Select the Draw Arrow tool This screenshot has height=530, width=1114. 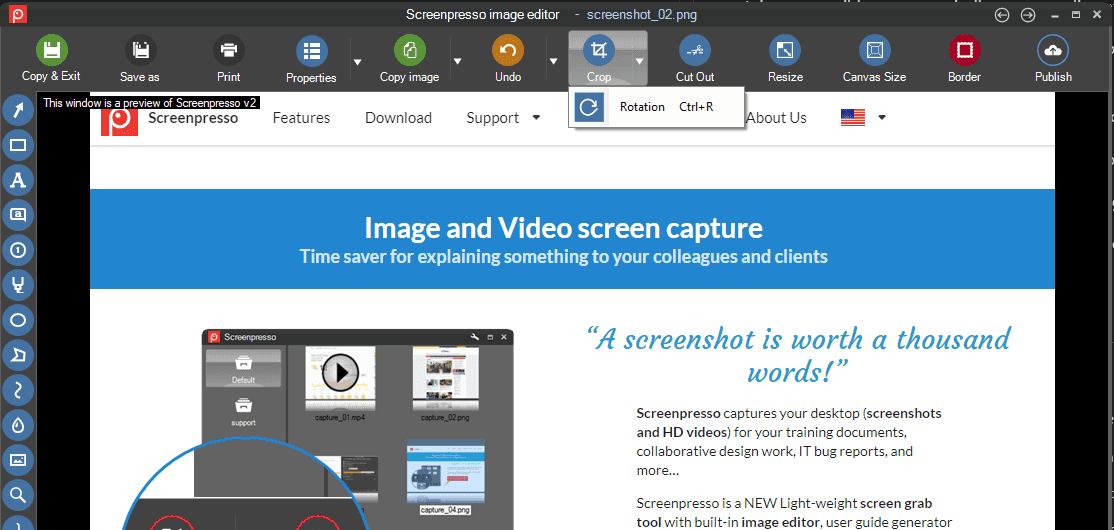click(x=18, y=110)
